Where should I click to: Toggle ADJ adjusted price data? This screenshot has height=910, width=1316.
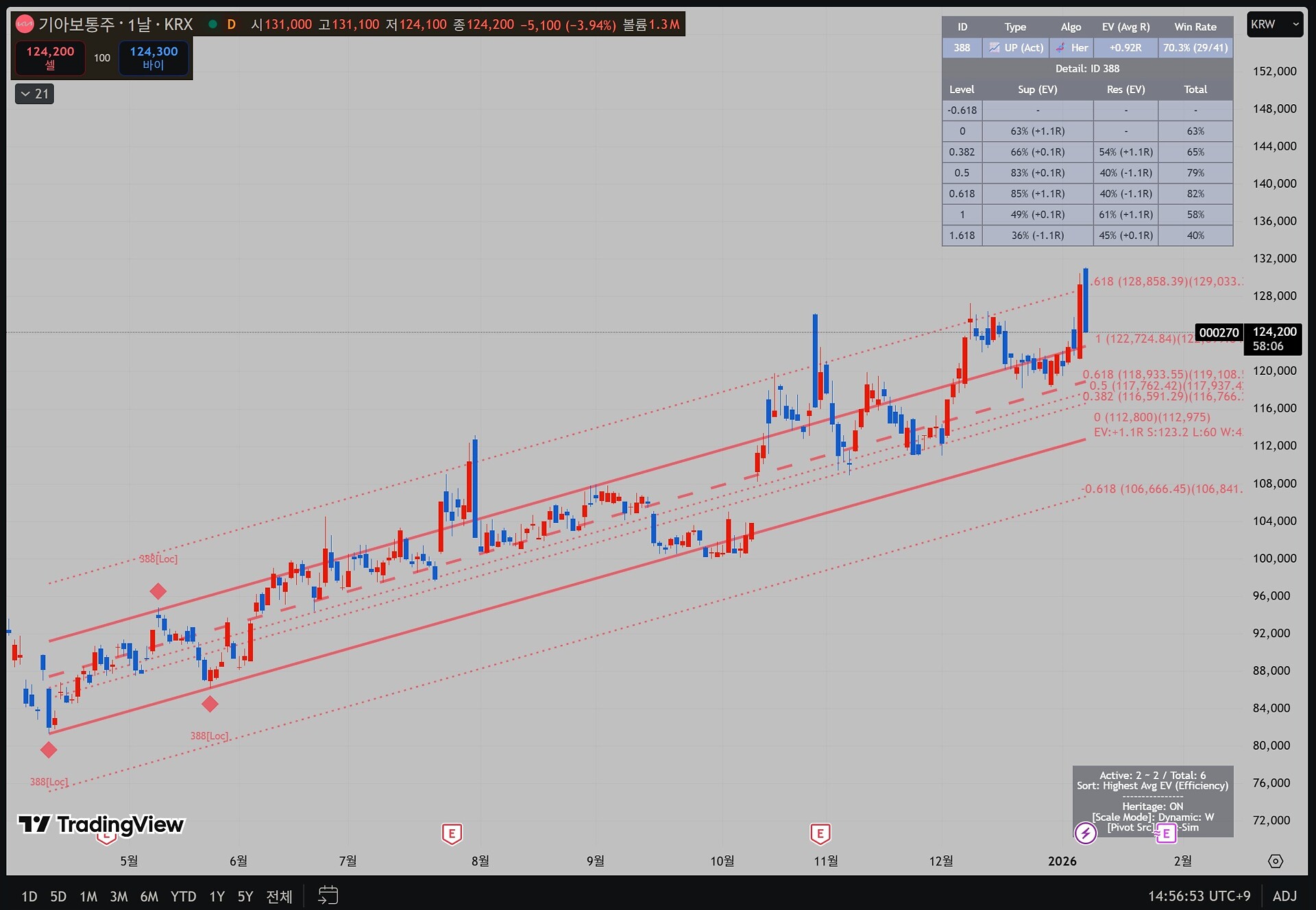point(1284,896)
